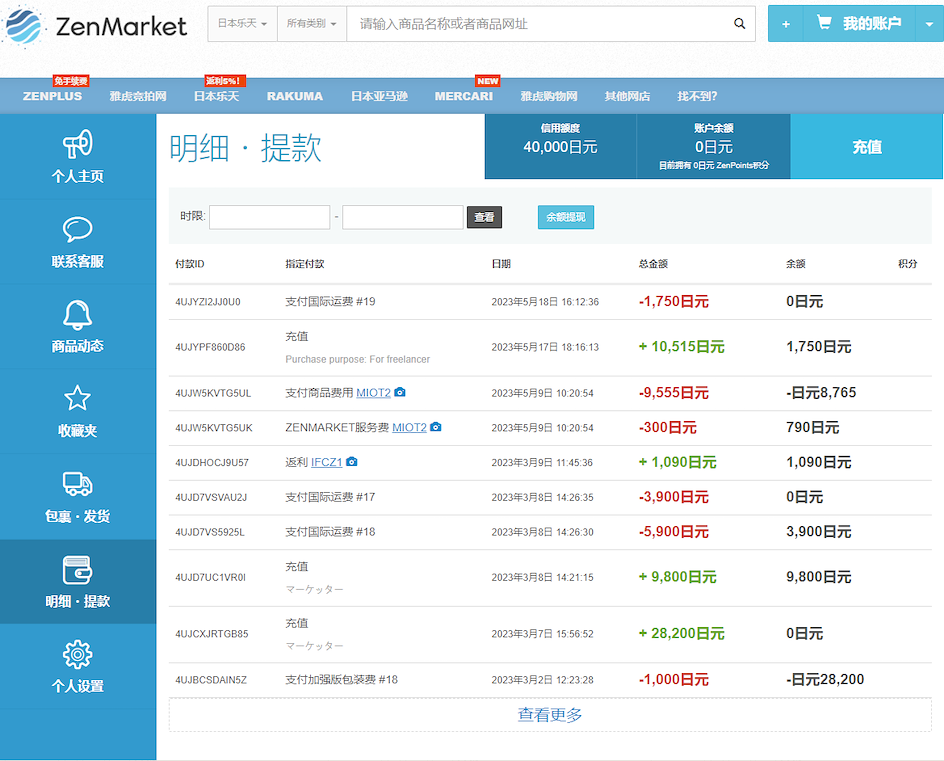Open 找不到? tab

tap(697, 96)
